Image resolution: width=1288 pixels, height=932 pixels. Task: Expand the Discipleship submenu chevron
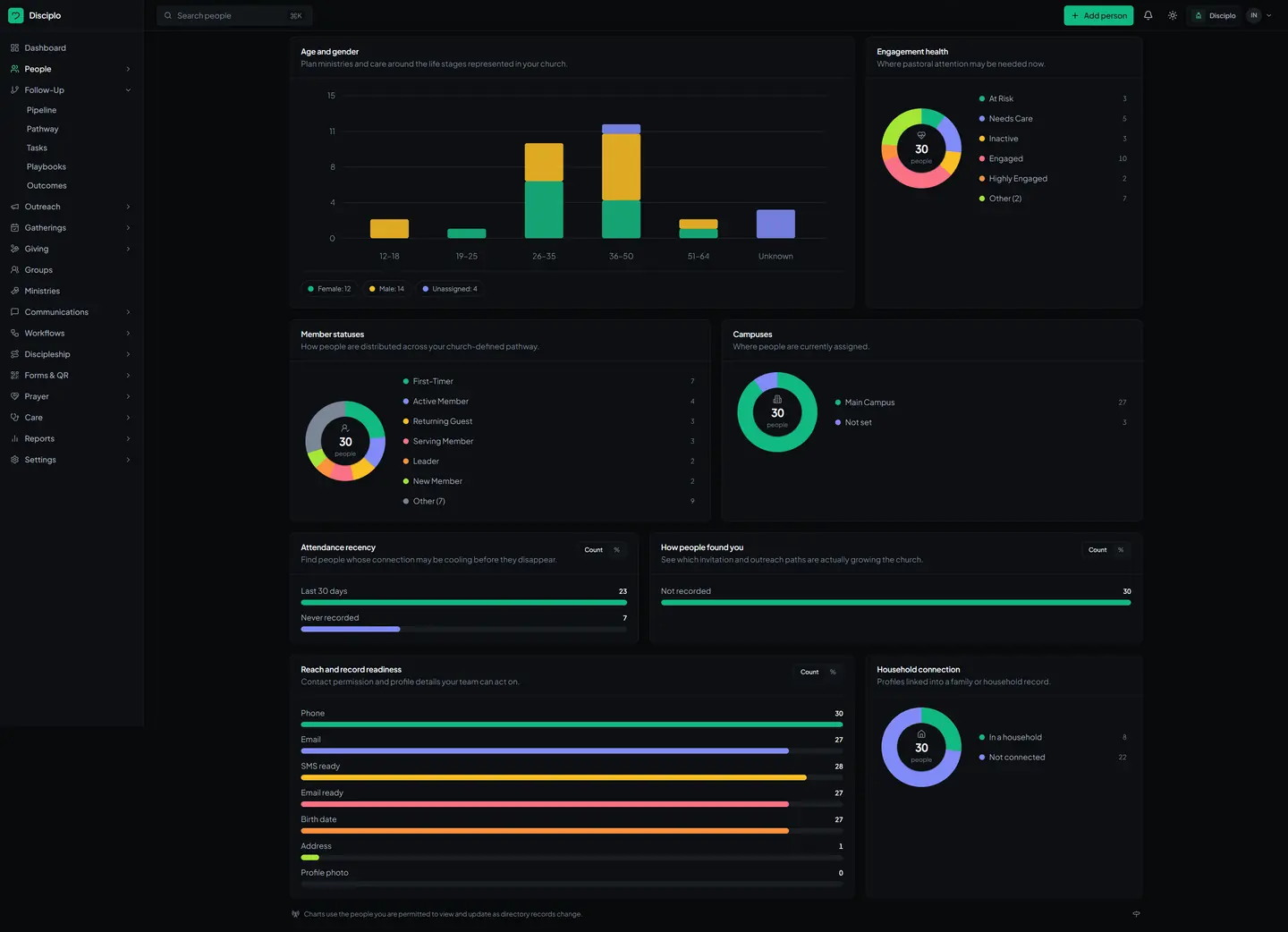tap(128, 354)
